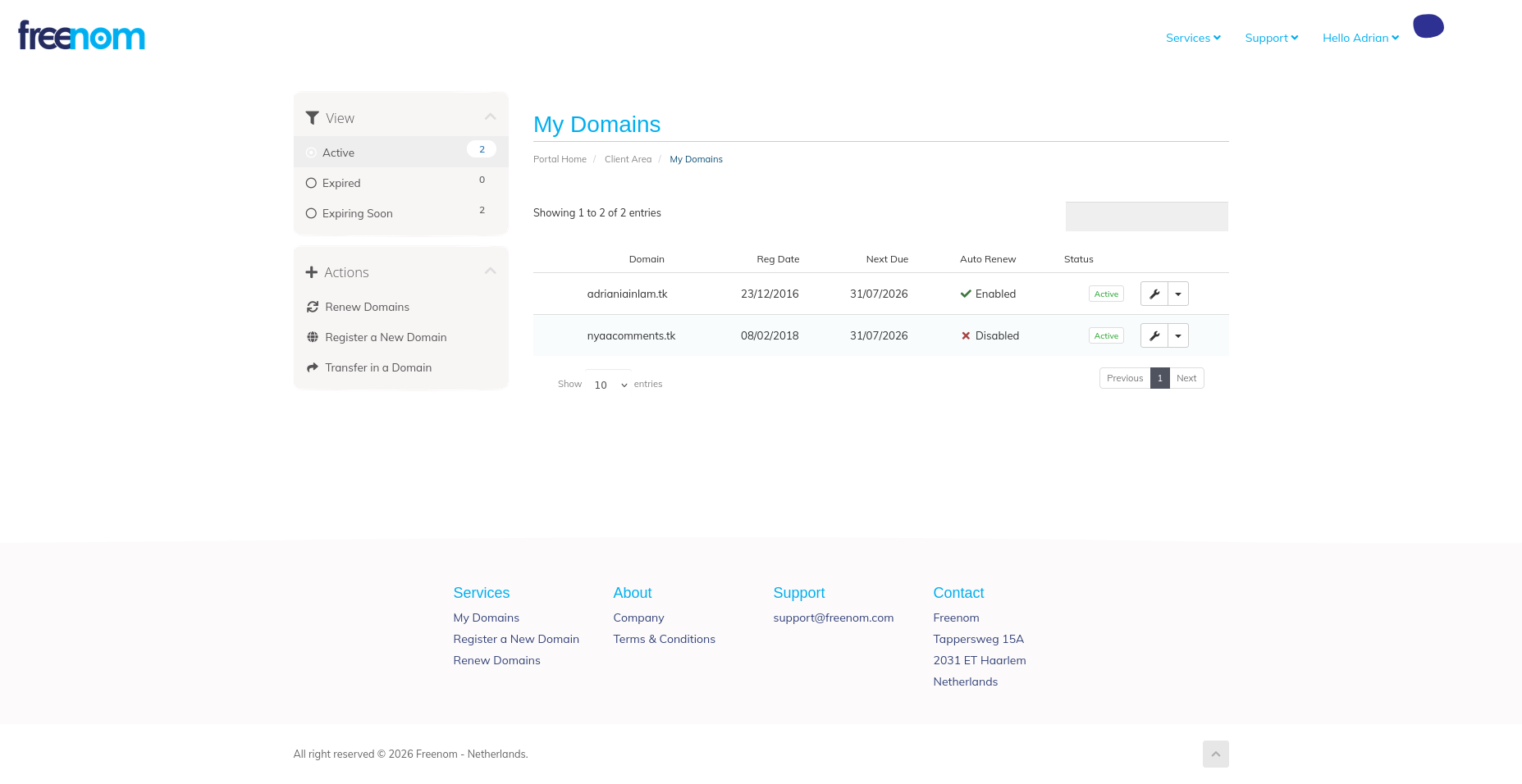1522x784 pixels.
Task: Click the green check icon next to Enabled
Action: pyautogui.click(x=966, y=294)
